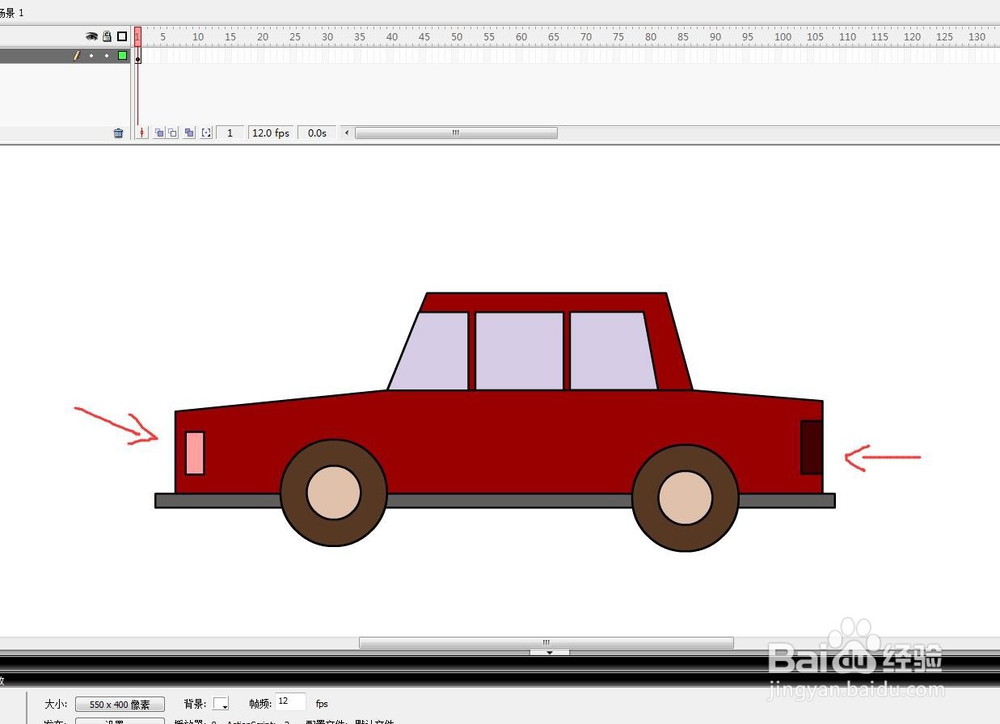Delete layer with trash can icon
The width and height of the screenshot is (1000, 724).
118,133
